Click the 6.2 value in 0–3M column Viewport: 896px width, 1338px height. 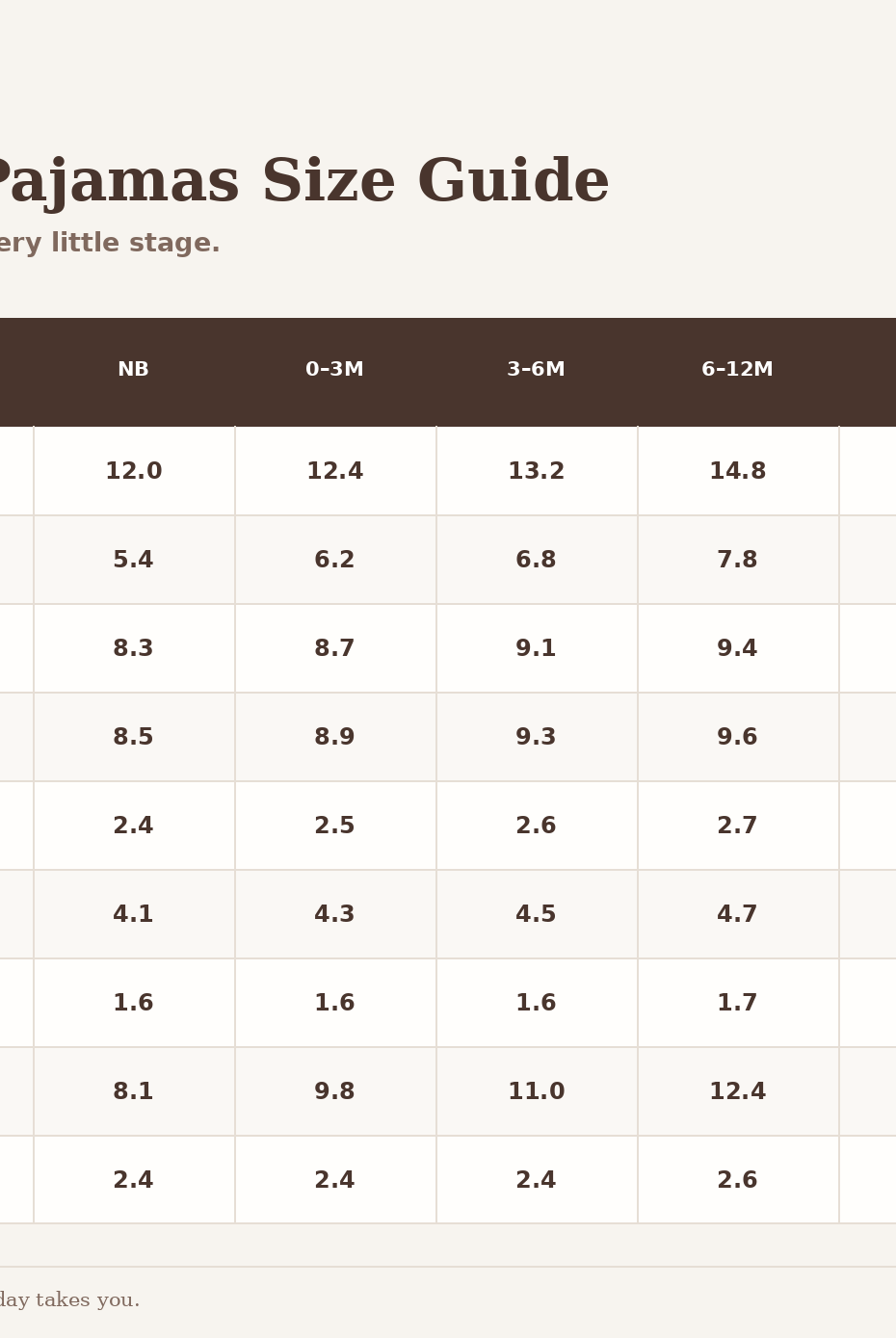[335, 560]
